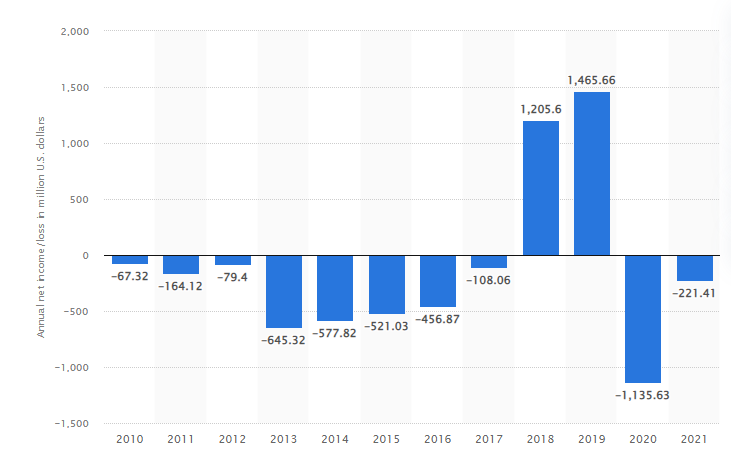Click the 2020 negative bar
Image resolution: width=731 pixels, height=472 pixels.
643,318
